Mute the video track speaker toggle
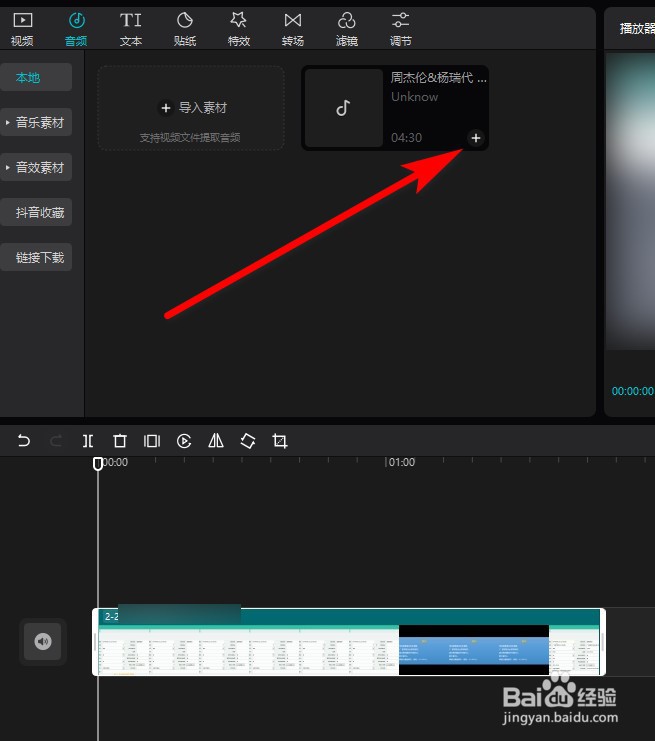Image resolution: width=655 pixels, height=741 pixels. pos(43,641)
